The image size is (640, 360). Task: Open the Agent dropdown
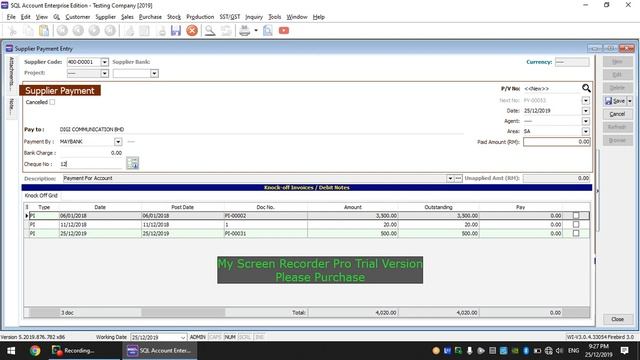tap(585, 121)
